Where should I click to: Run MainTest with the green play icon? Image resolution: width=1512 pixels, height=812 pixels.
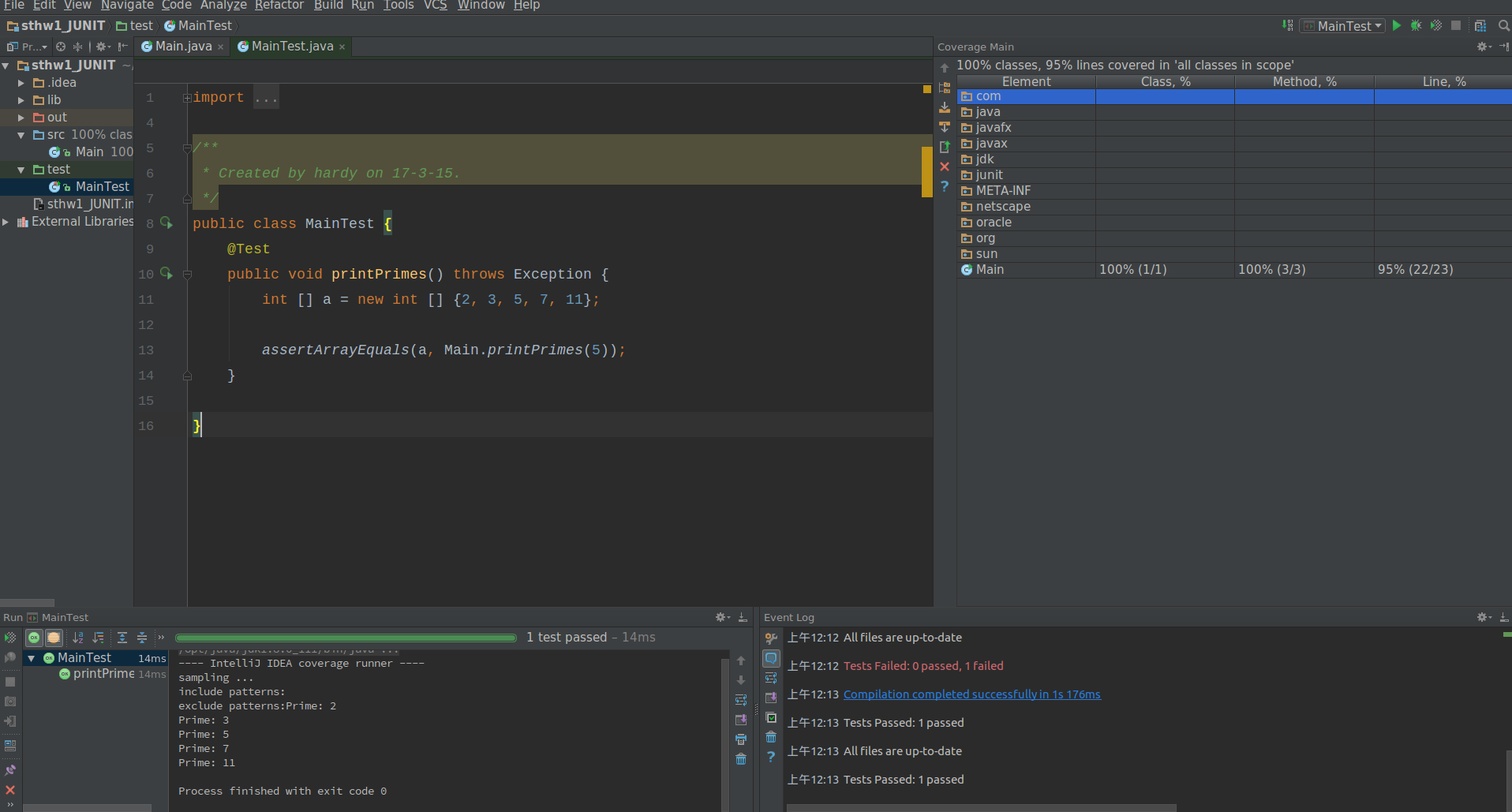pyautogui.click(x=1397, y=26)
